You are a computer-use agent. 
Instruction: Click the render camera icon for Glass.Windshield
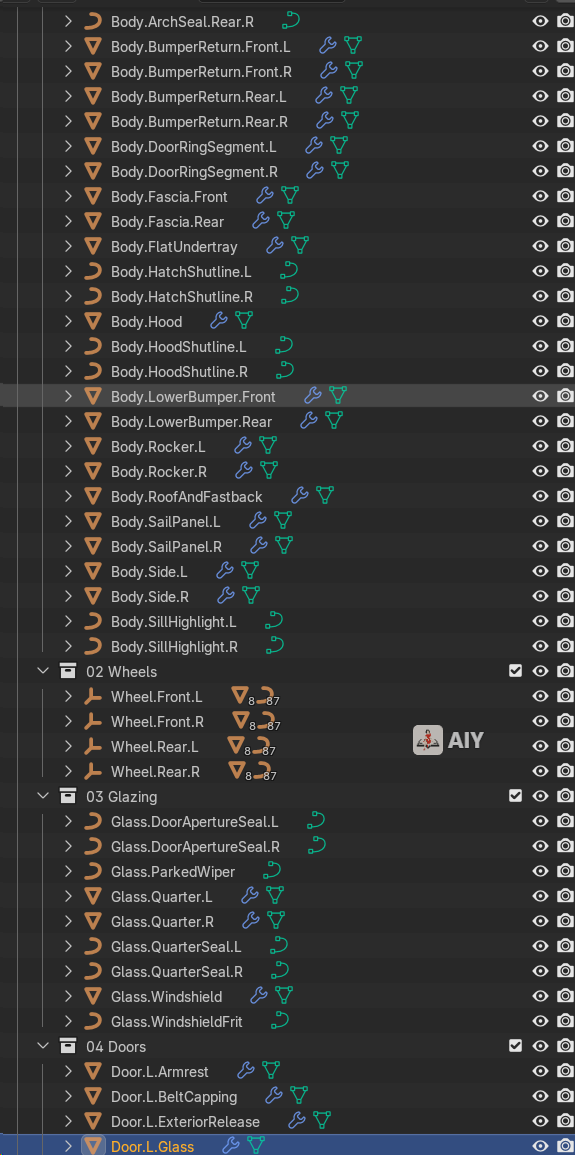[565, 997]
